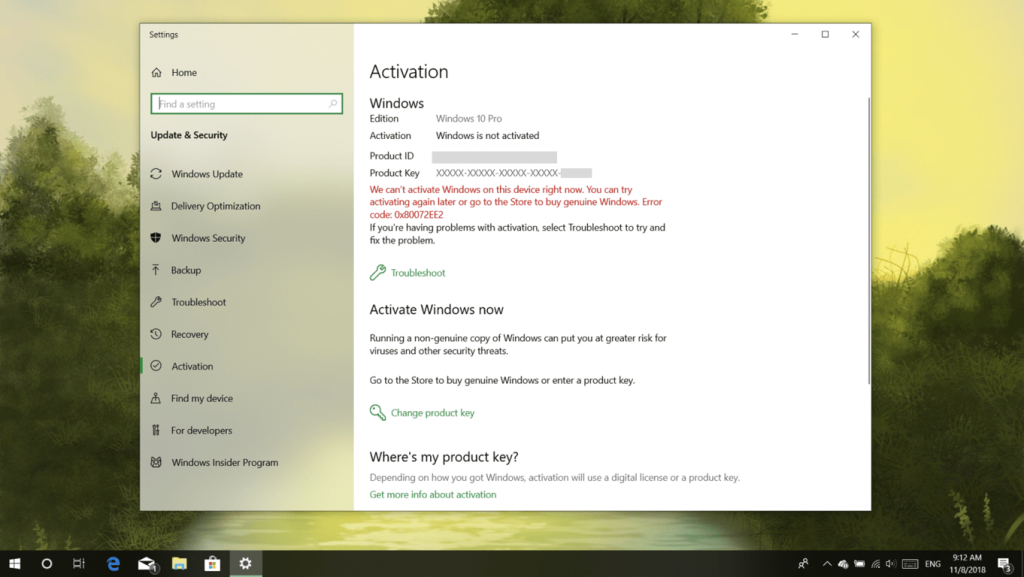Click the volume speaker tray icon

(x=891, y=564)
